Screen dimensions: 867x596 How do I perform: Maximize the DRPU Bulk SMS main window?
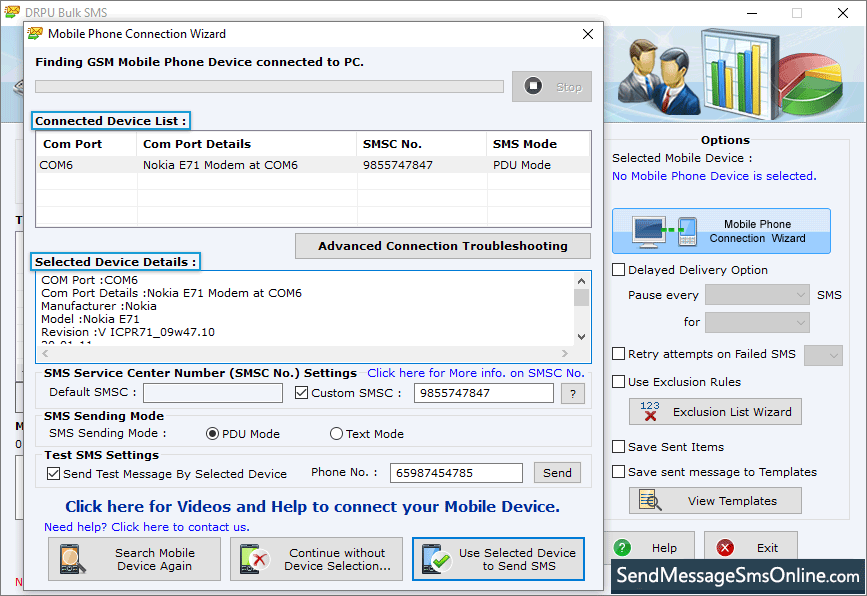tap(797, 13)
